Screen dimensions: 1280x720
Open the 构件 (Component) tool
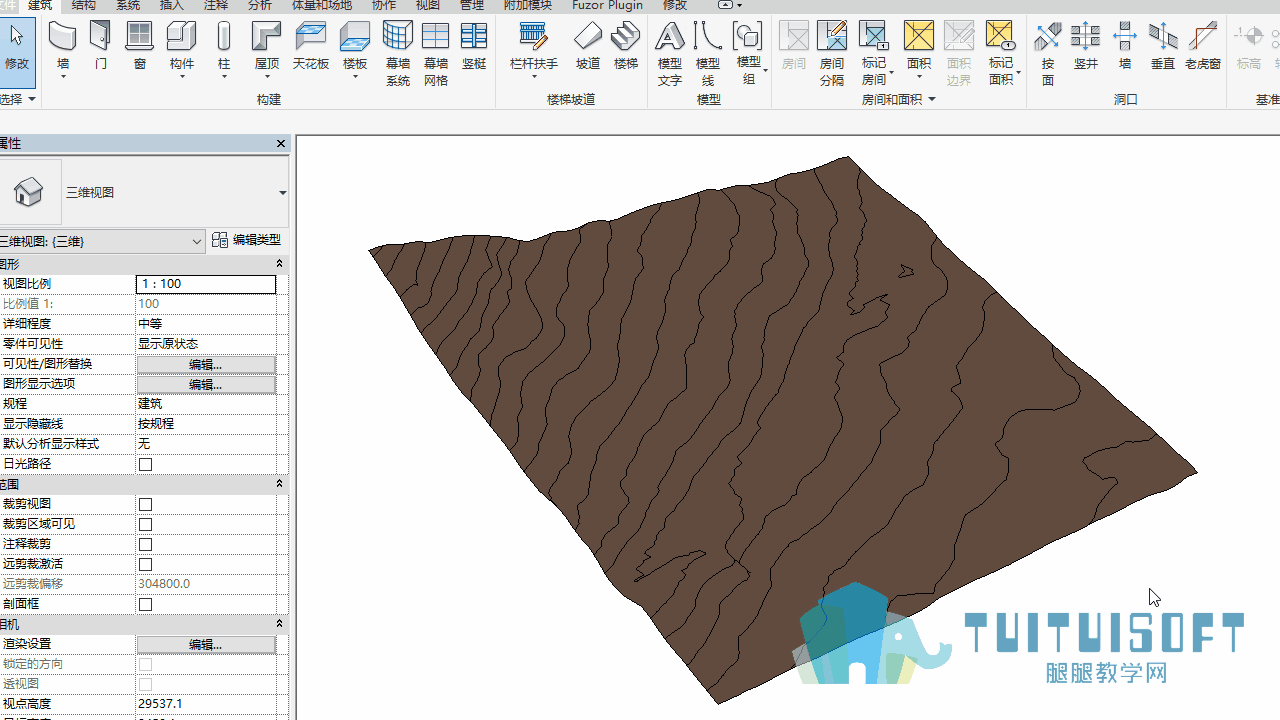pyautogui.click(x=181, y=48)
